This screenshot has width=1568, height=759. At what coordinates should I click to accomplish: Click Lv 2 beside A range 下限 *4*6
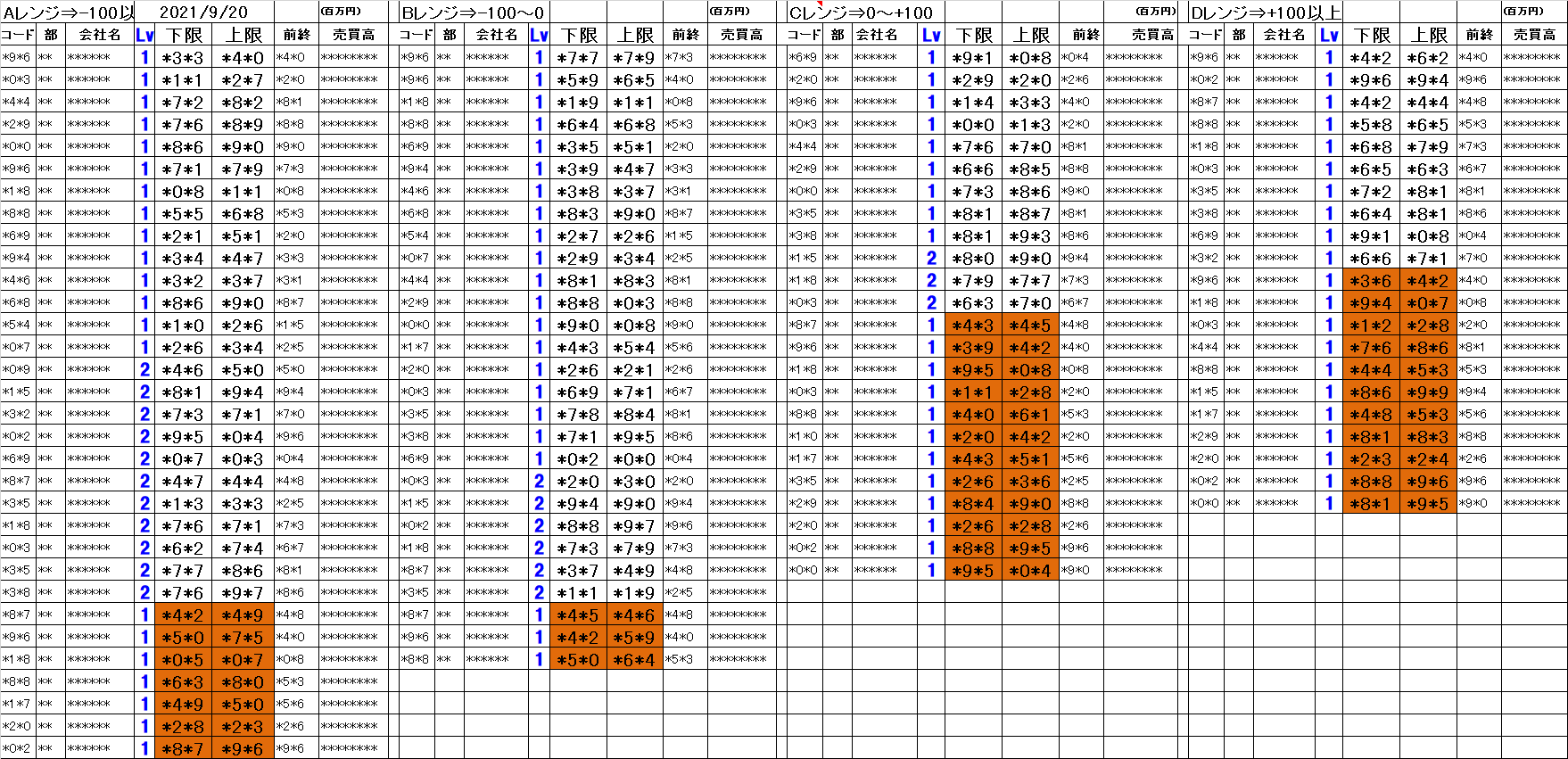[145, 369]
